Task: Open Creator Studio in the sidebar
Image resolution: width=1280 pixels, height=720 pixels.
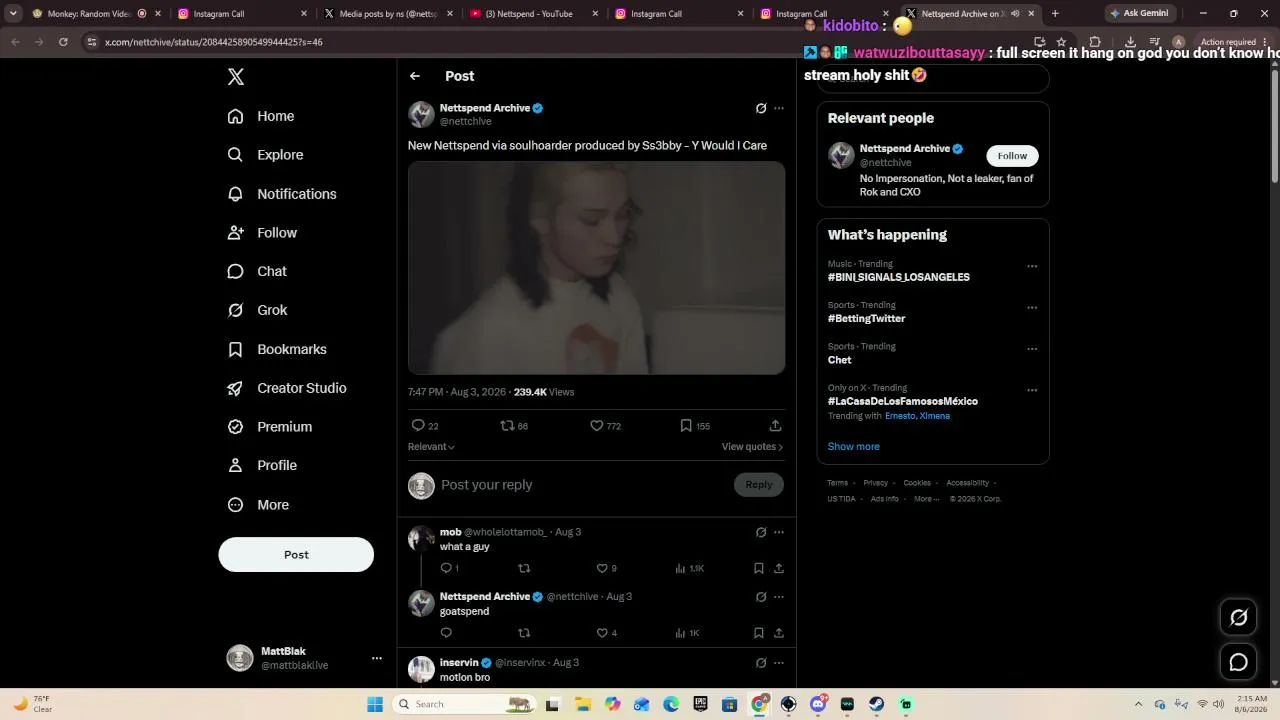Action: (x=287, y=388)
